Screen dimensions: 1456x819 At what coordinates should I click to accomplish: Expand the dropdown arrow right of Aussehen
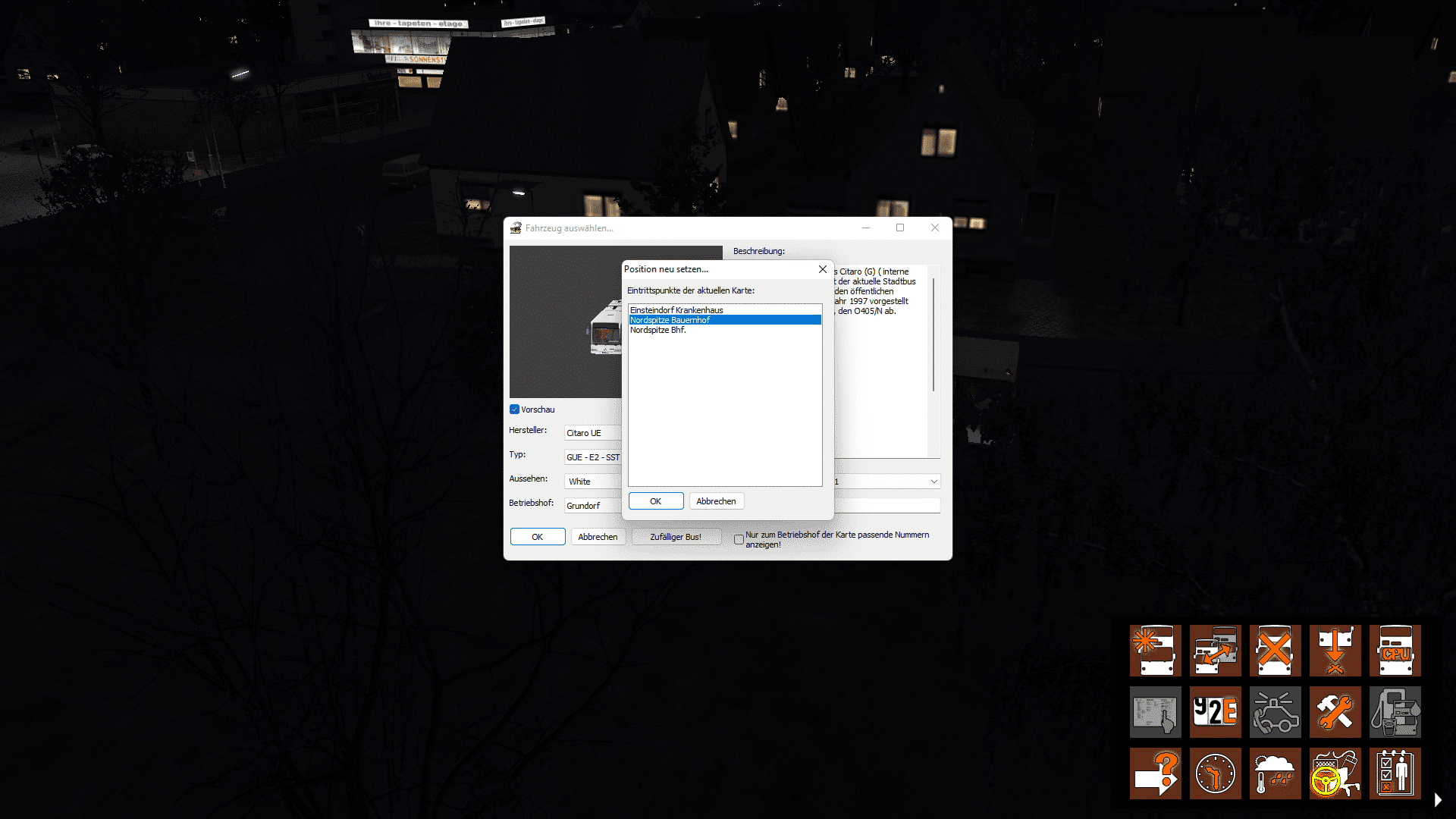coord(934,482)
